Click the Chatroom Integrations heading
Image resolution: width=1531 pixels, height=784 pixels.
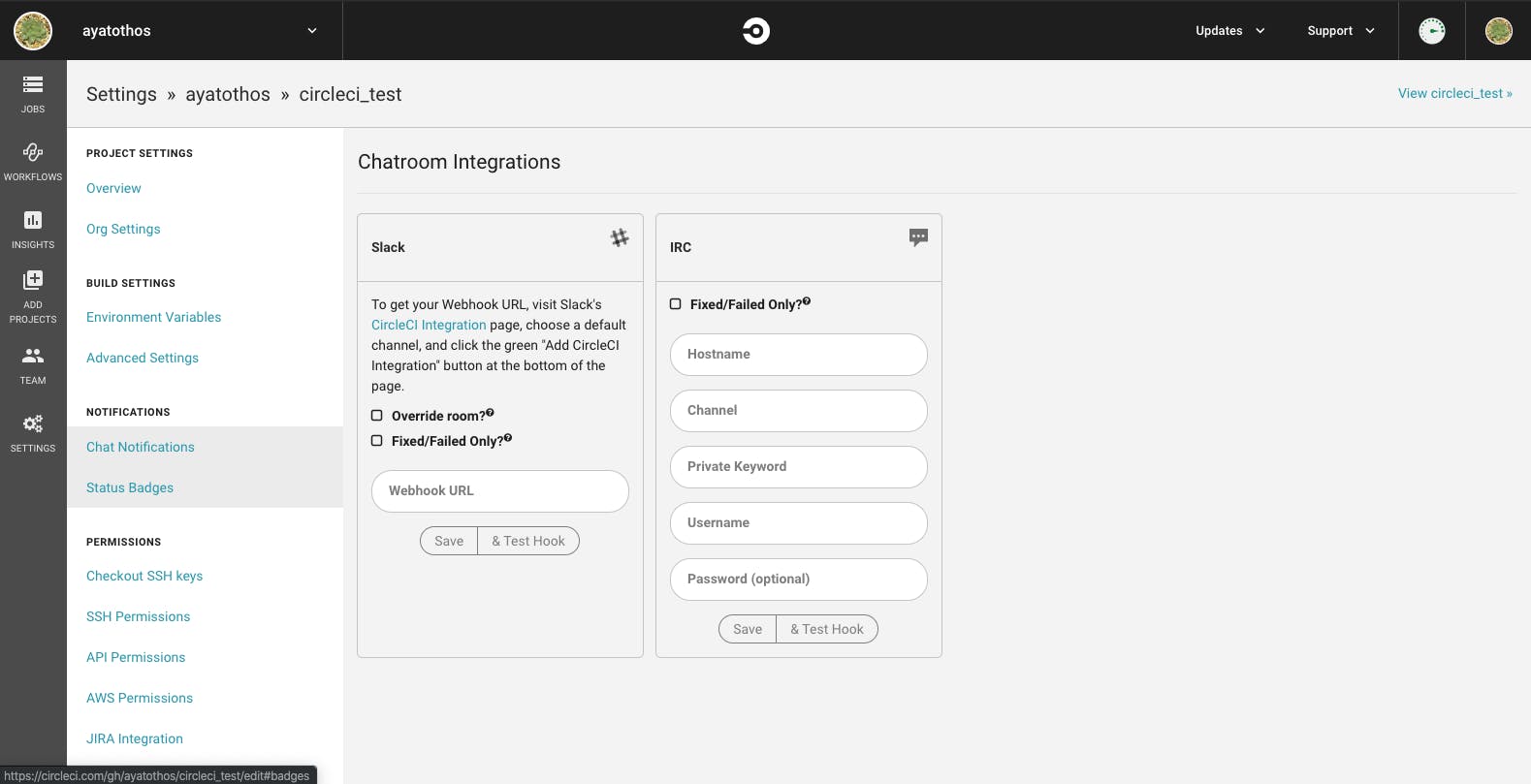coord(459,162)
